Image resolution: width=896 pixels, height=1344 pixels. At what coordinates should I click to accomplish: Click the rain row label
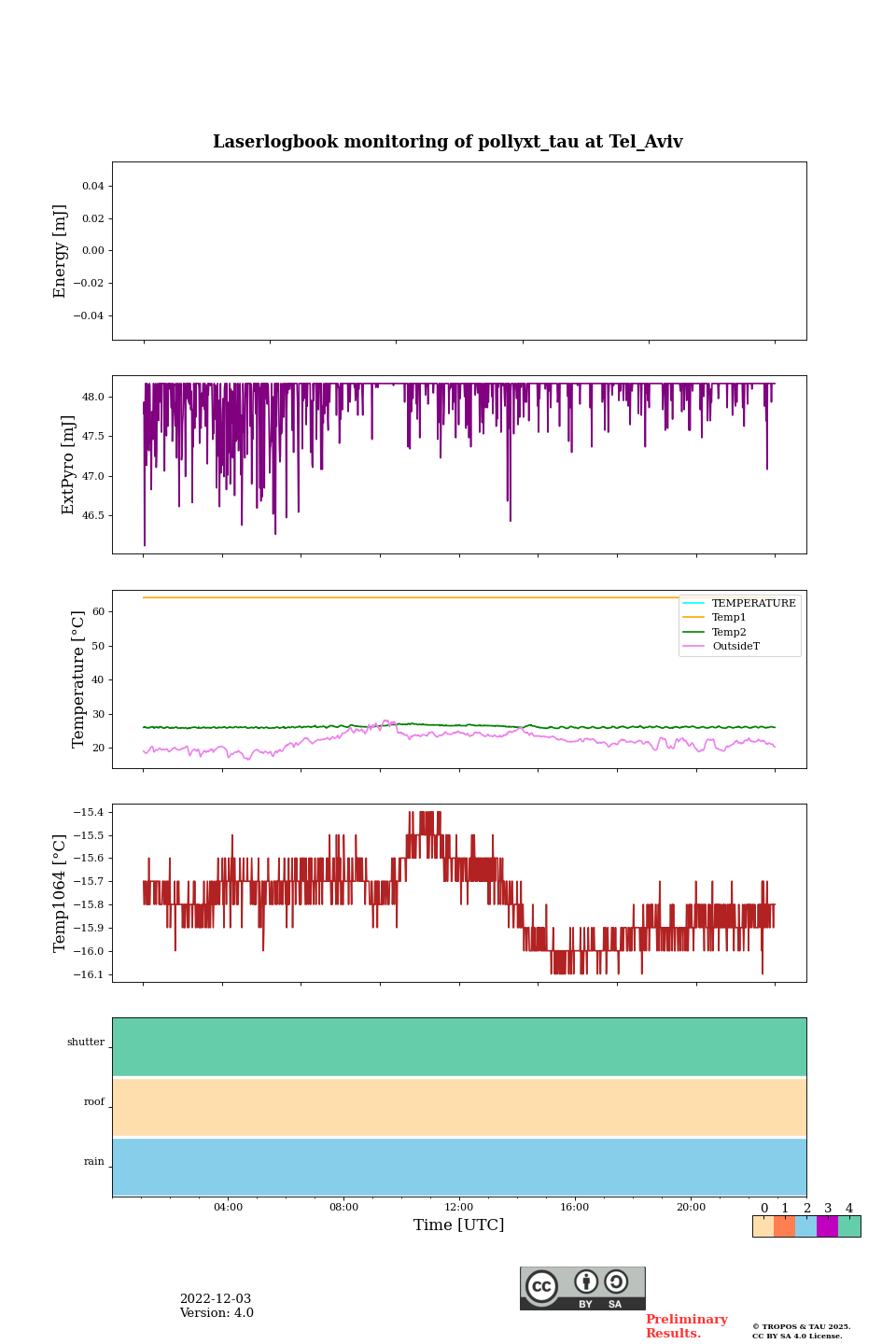click(x=94, y=1162)
